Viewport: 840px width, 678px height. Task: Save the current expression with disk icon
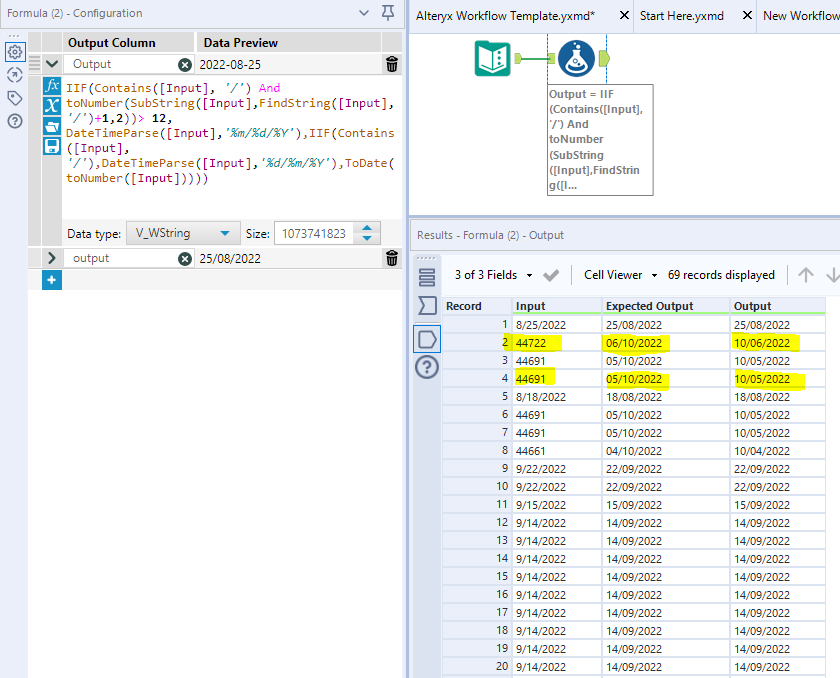point(52,144)
